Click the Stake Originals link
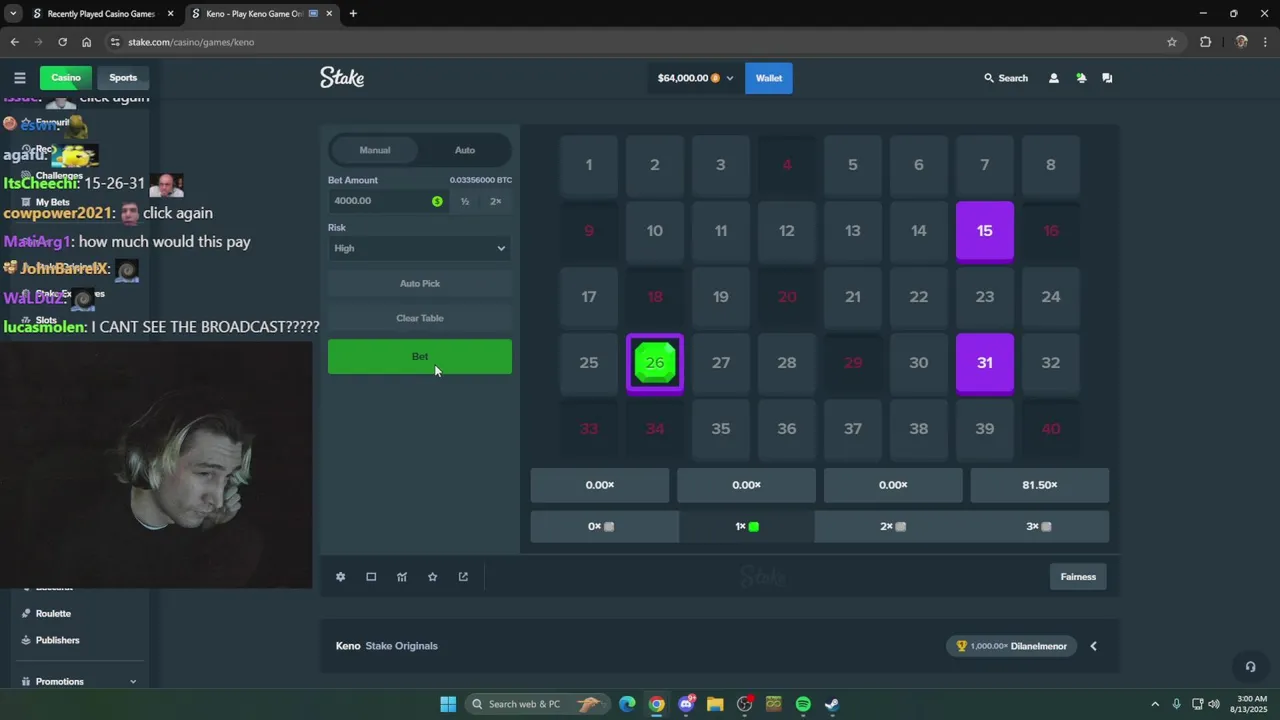The height and width of the screenshot is (720, 1280). pos(402,646)
